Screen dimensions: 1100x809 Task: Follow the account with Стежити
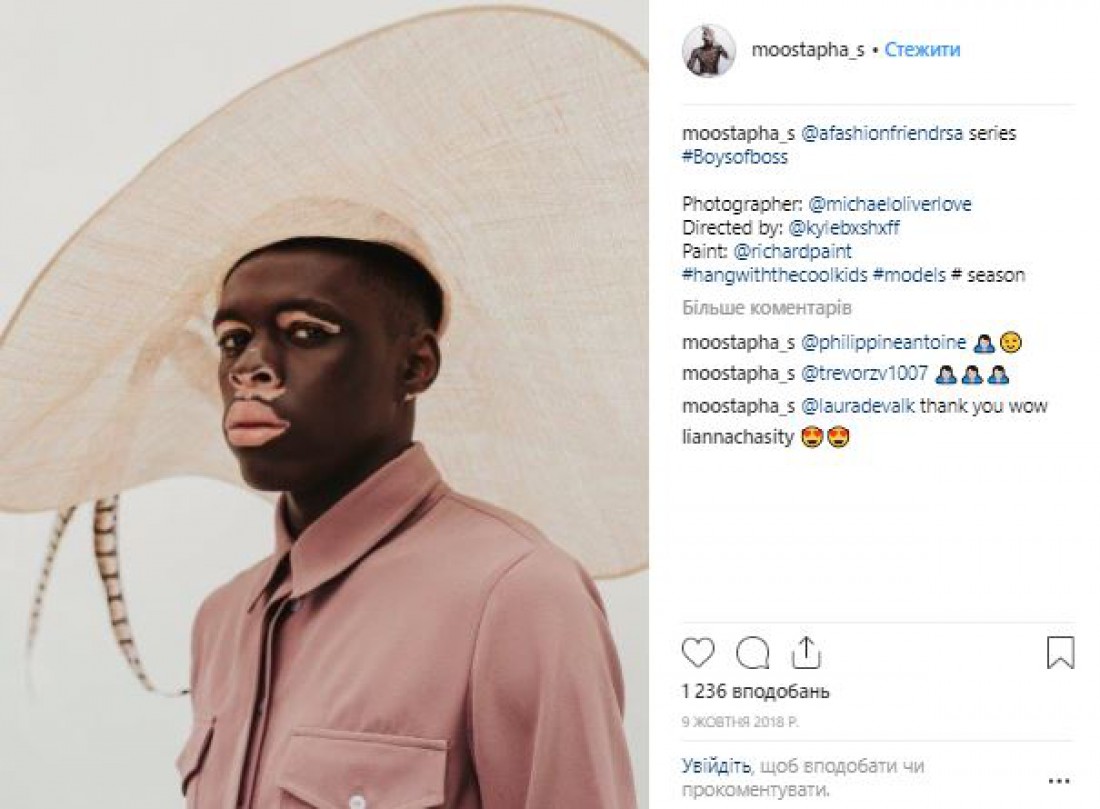point(922,50)
